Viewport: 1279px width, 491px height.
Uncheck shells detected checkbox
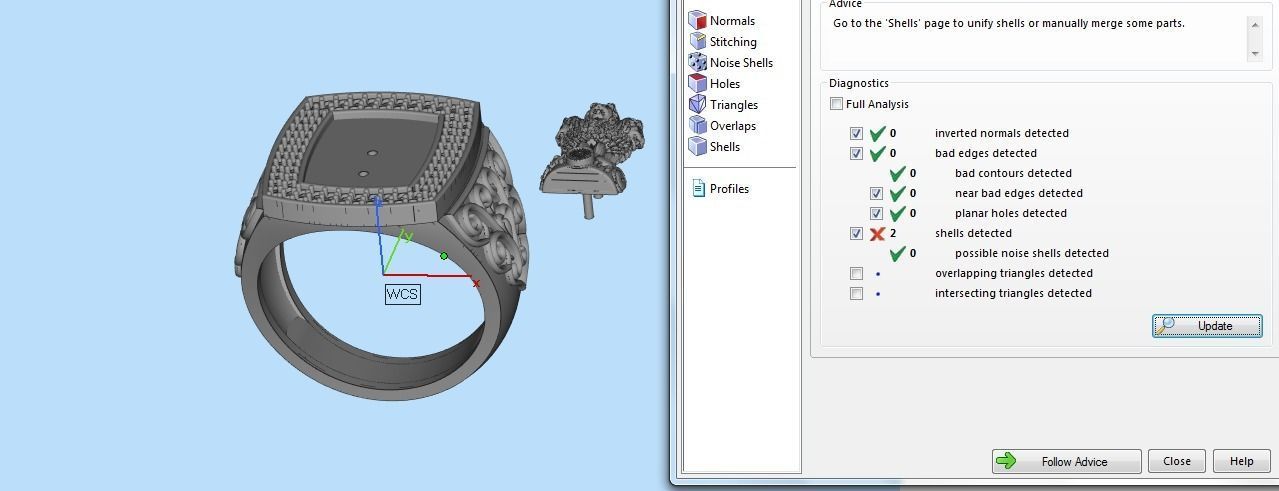pos(856,233)
